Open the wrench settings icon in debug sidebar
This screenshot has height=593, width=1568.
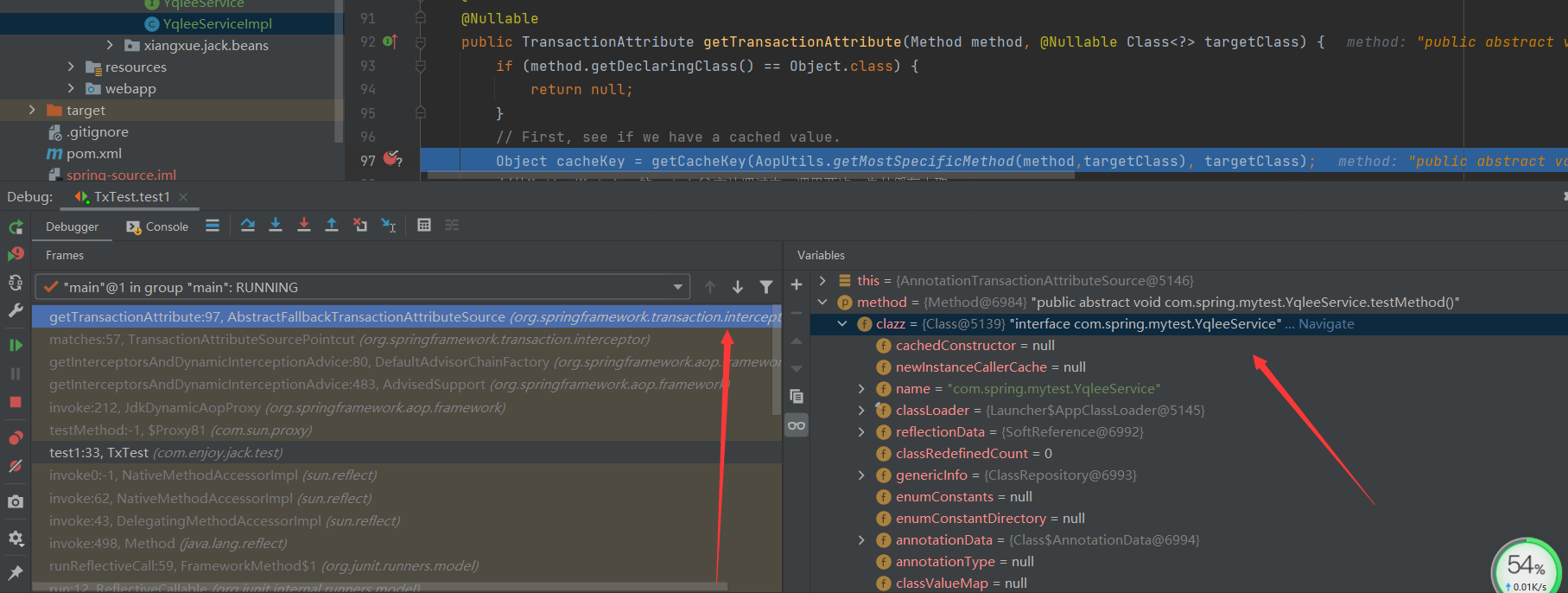[16, 310]
